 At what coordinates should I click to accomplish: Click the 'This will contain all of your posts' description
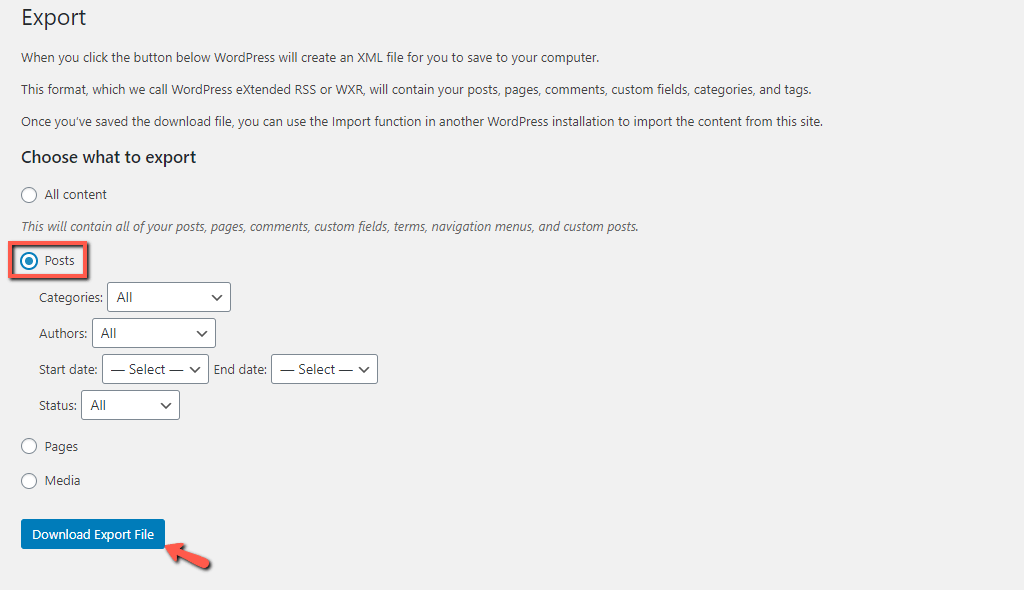330,227
